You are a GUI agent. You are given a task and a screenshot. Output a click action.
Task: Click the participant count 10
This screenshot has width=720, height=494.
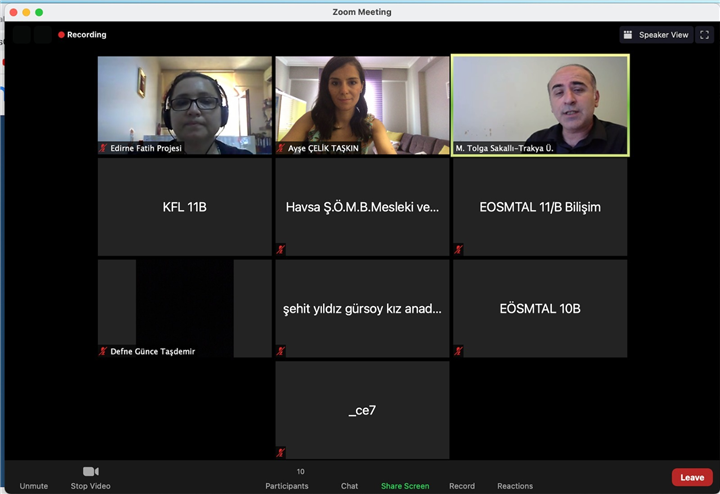click(x=300, y=472)
